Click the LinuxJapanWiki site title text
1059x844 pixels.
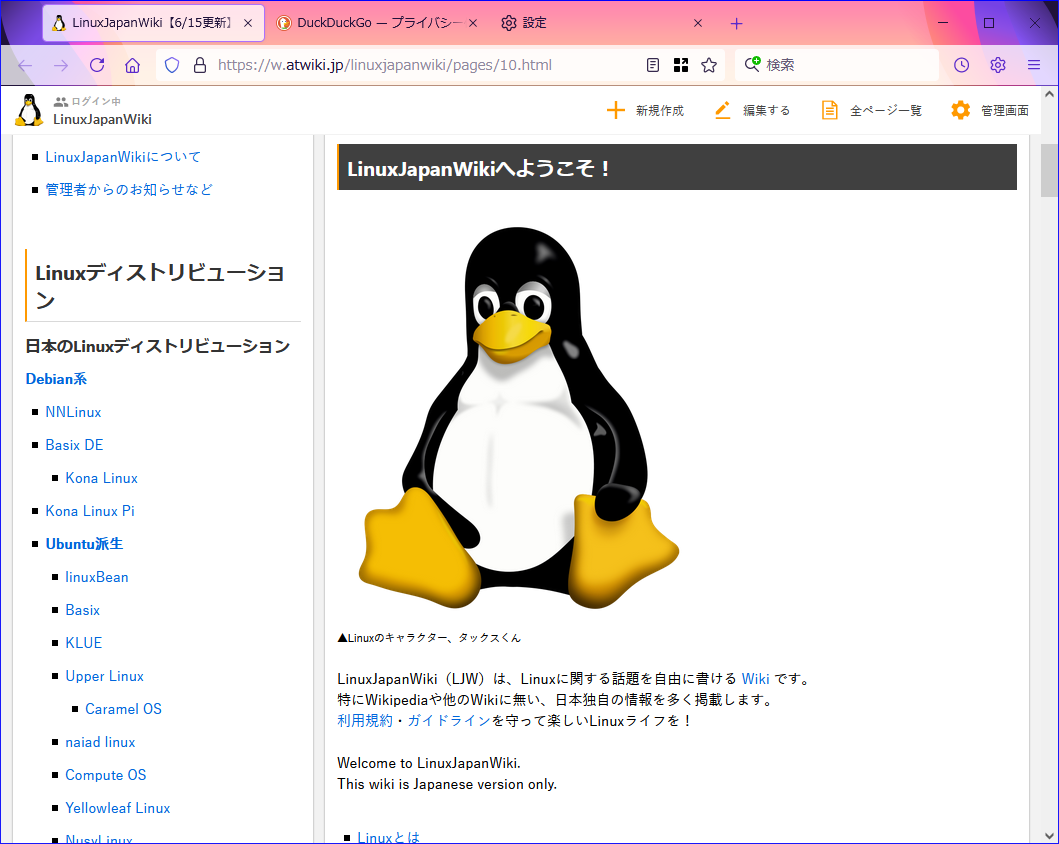[x=103, y=120]
